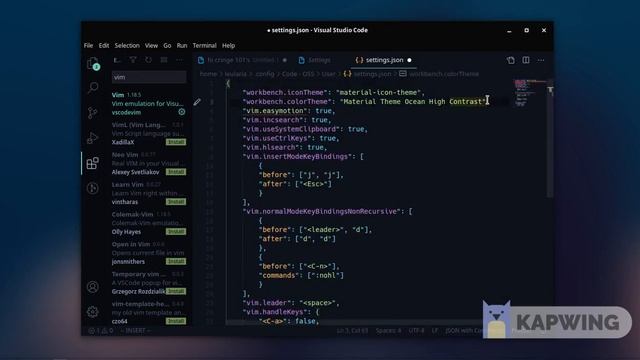Open extensions panel more actions ellipsis

pos(179,60)
